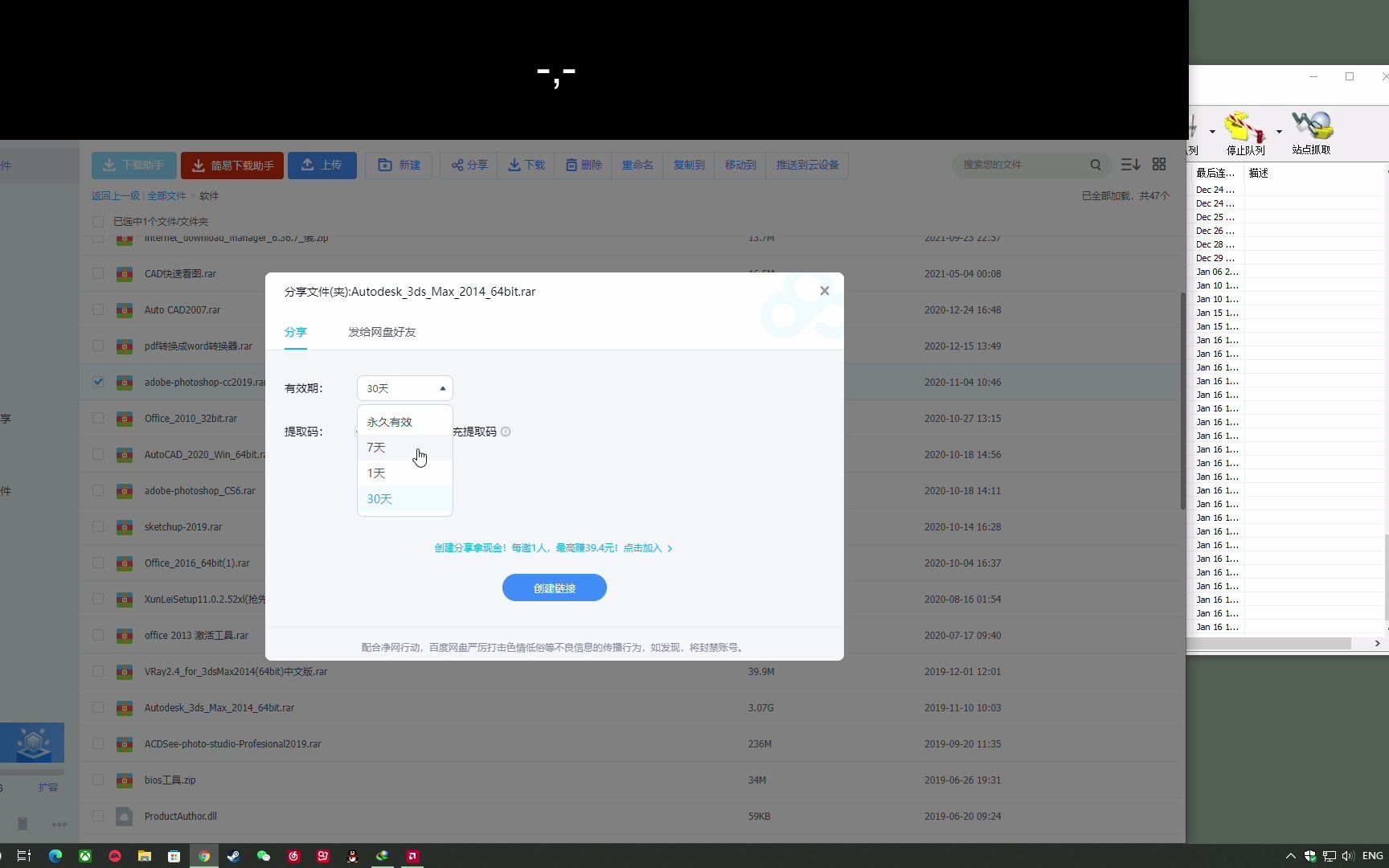Open the dropdown arrow beside 停止队列
The width and height of the screenshot is (1389, 868).
[1279, 131]
